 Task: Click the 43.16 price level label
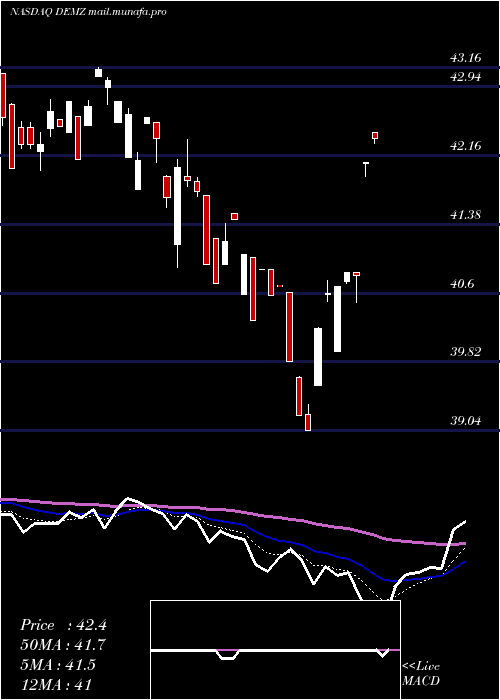[x=466, y=58]
